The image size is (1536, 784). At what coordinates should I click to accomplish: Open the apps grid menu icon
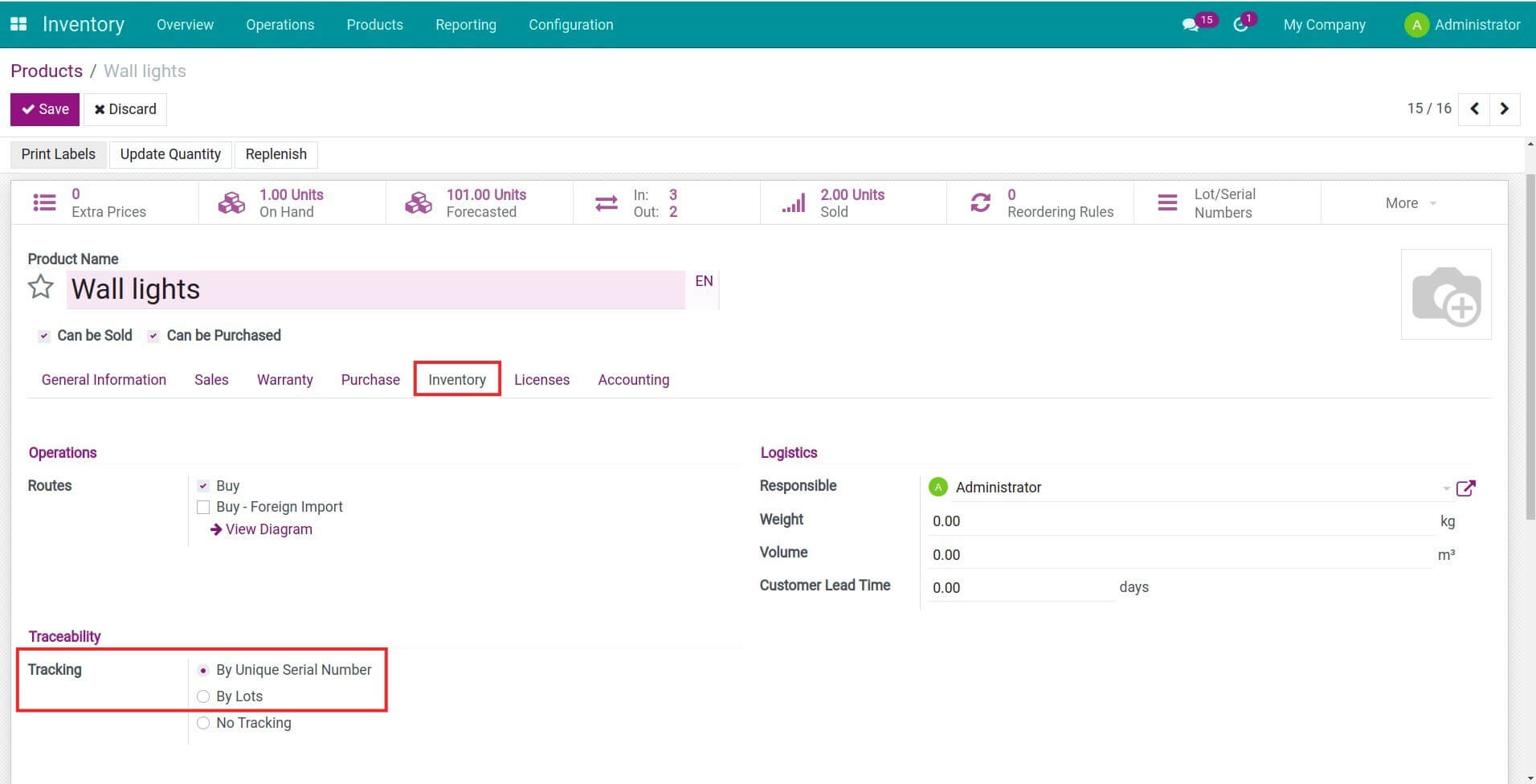(18, 24)
